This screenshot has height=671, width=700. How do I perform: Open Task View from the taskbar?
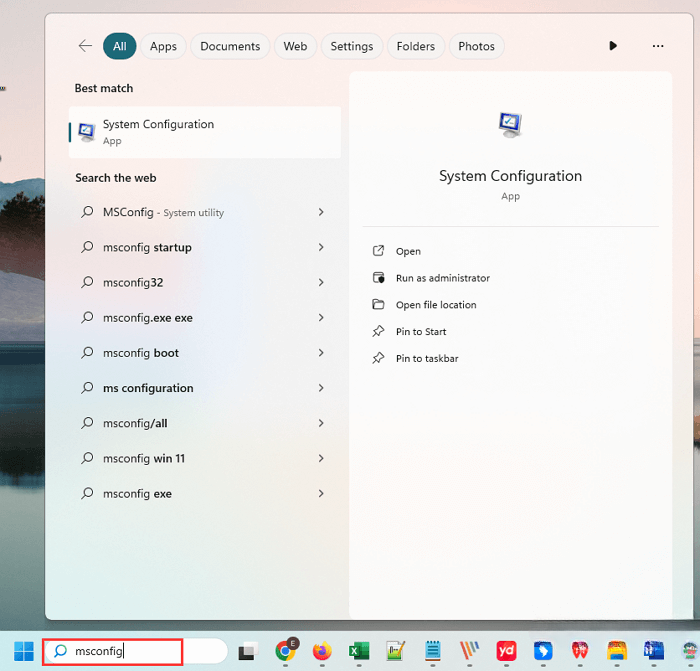coord(248,651)
